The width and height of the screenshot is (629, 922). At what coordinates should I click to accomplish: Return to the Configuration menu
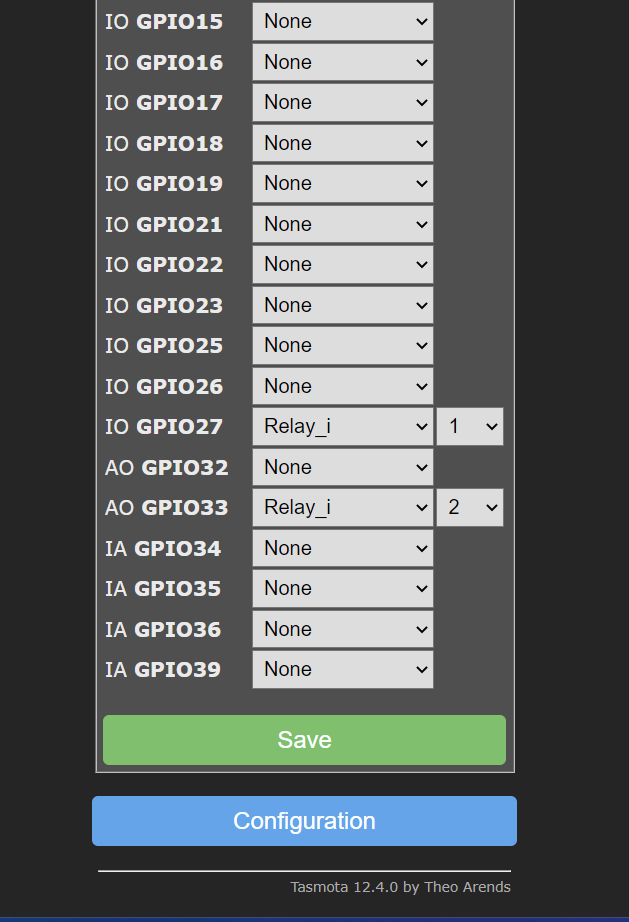pyautogui.click(x=304, y=821)
